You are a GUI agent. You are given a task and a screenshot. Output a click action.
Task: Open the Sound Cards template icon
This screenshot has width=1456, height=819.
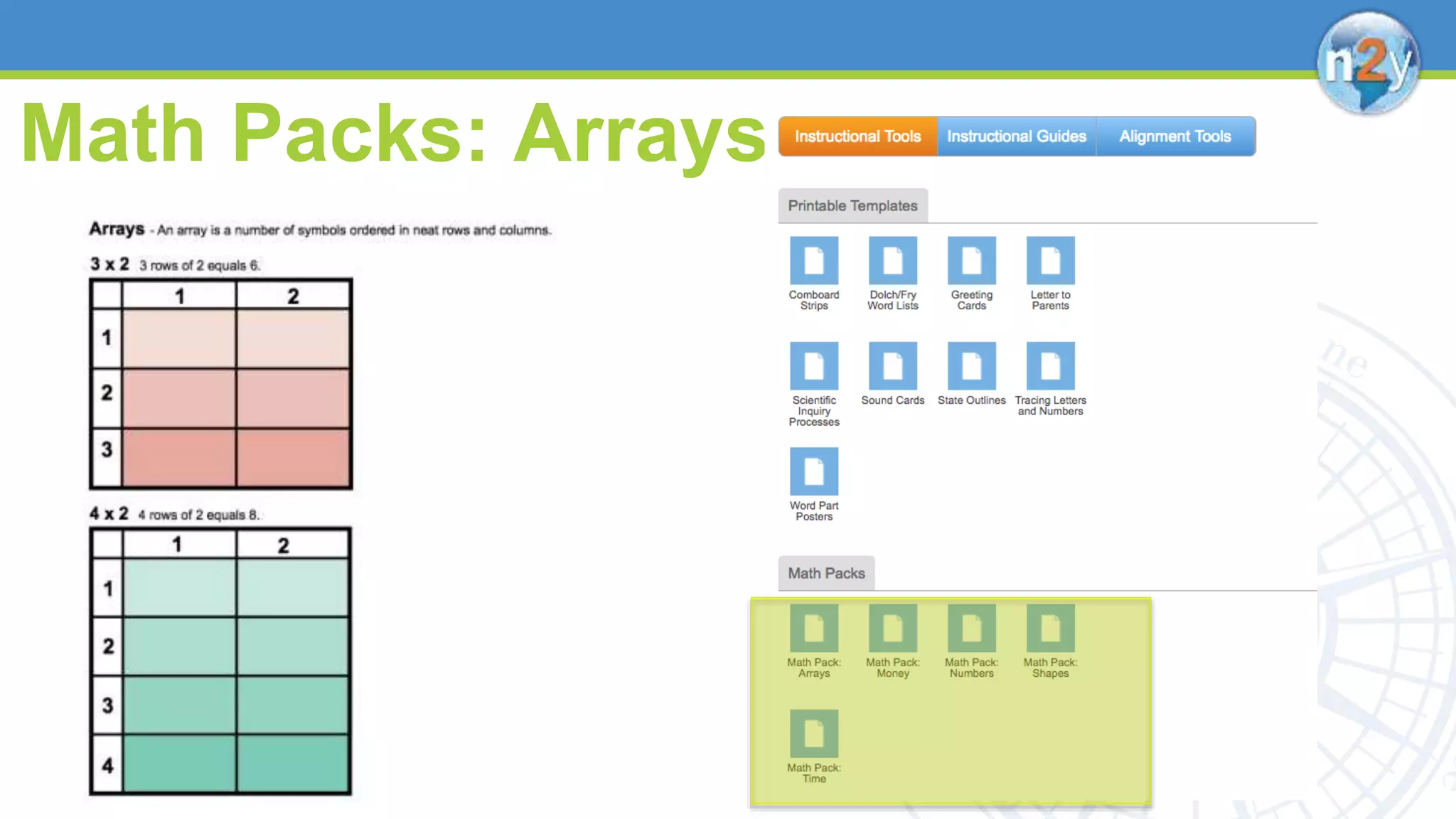[893, 366]
